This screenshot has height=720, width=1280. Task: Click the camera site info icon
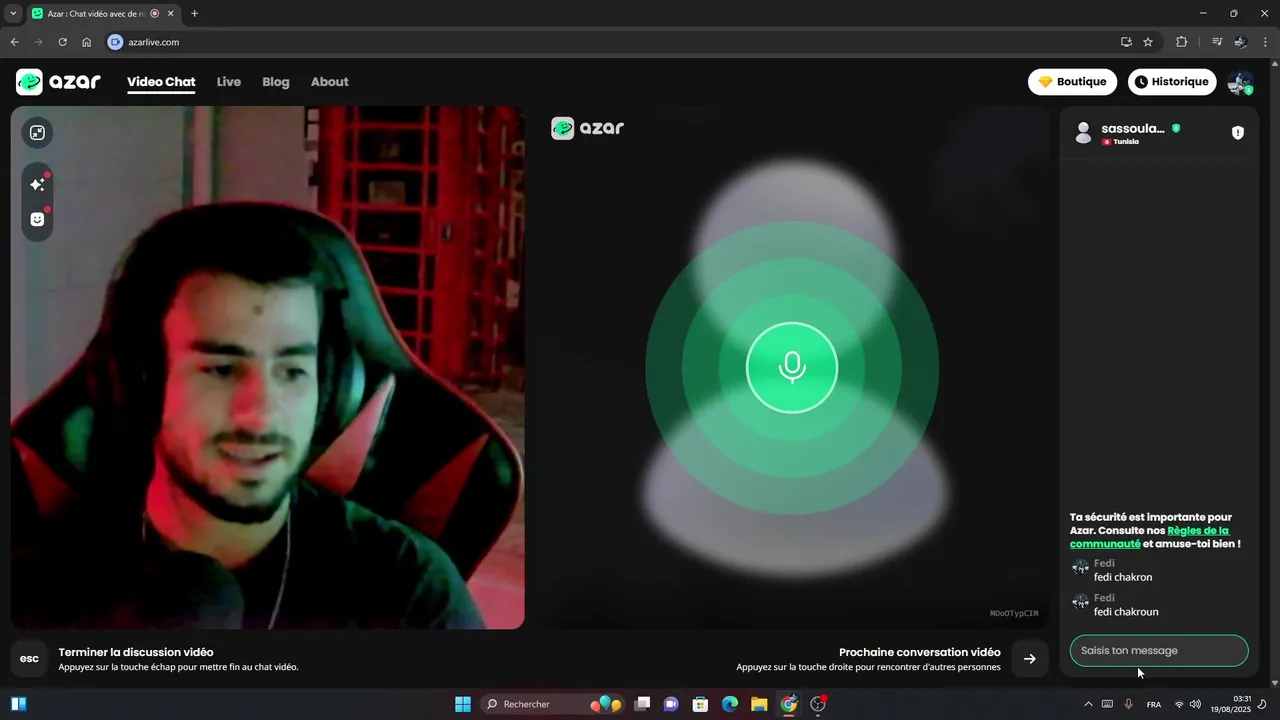(x=115, y=42)
